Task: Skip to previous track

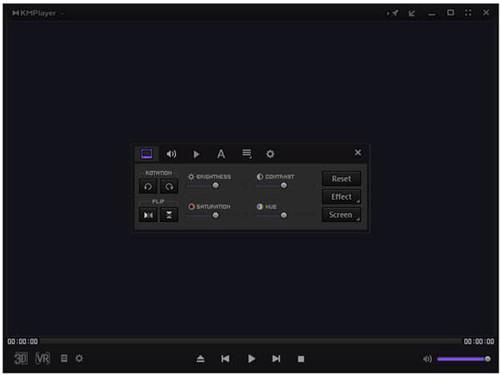Action: (225, 359)
